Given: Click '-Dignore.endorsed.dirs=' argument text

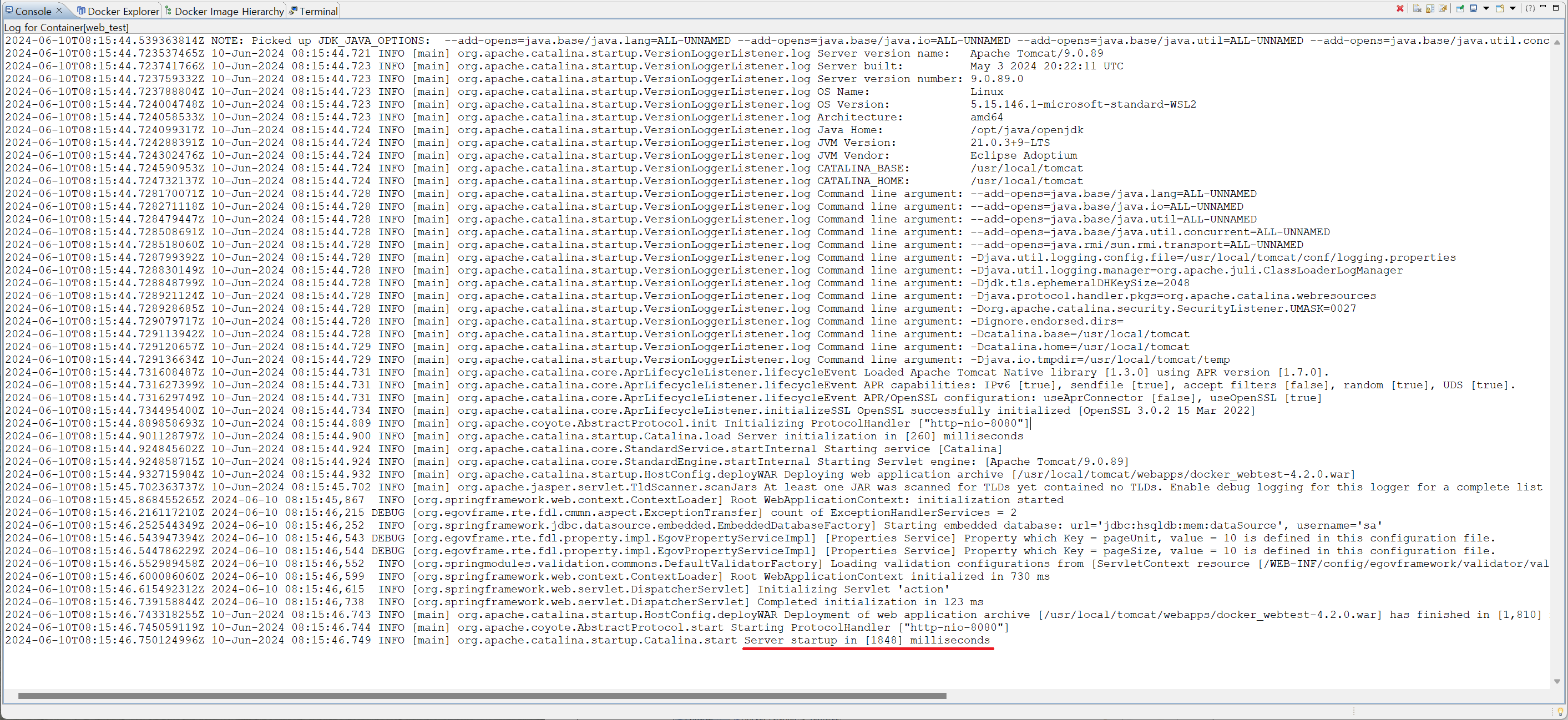Looking at the screenshot, I should (x=1047, y=321).
